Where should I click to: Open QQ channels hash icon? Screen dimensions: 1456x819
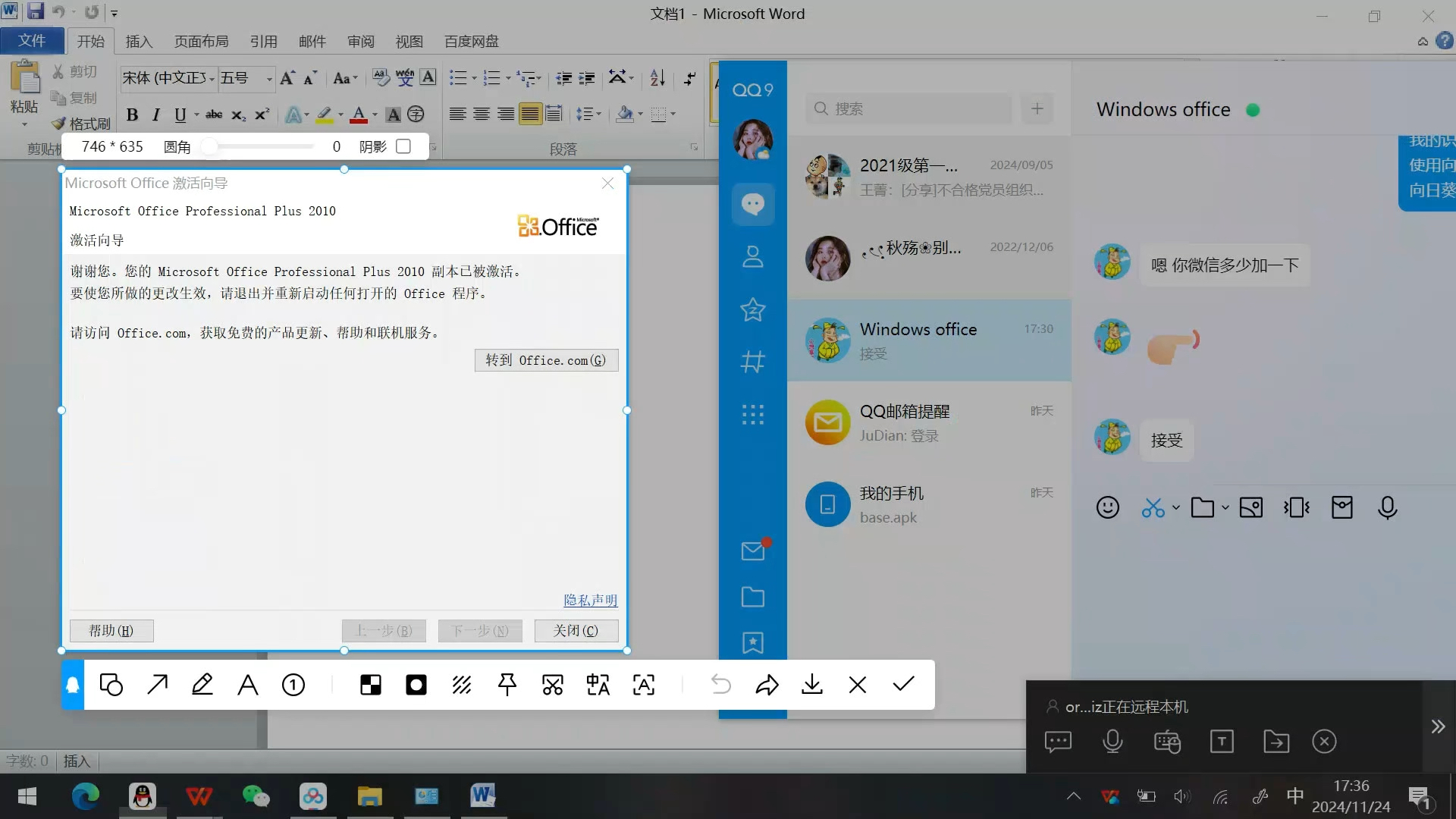tap(753, 362)
